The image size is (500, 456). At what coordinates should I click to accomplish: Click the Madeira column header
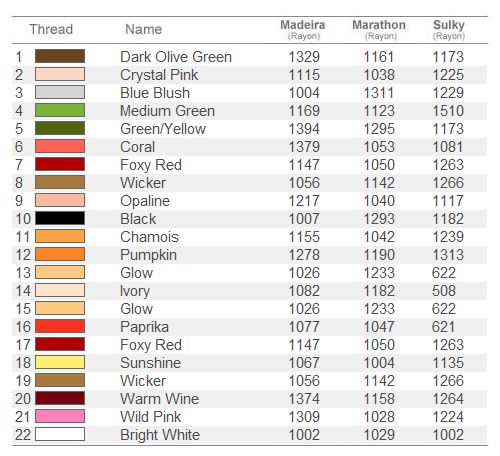click(303, 29)
